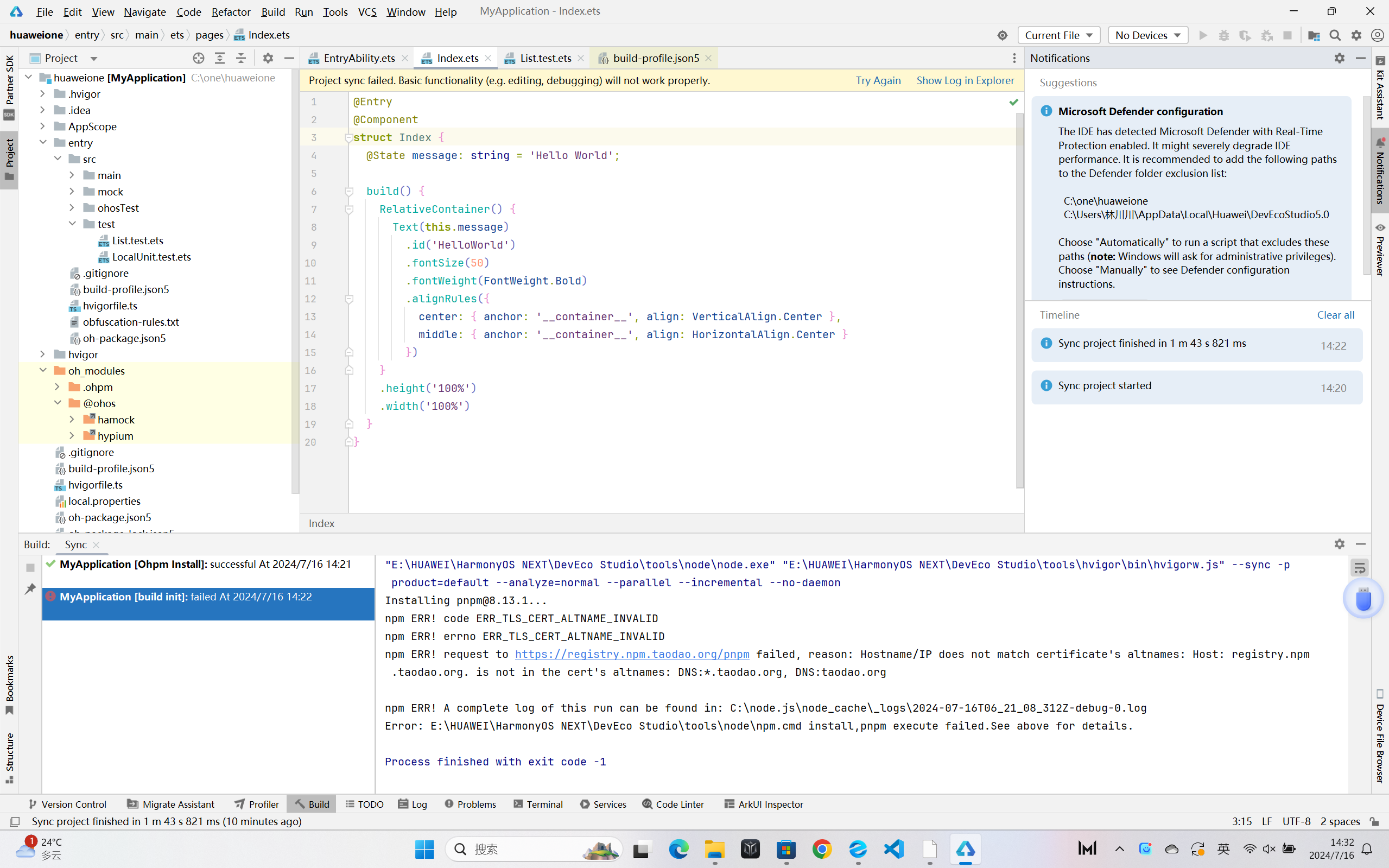
Task: Click the account profile icon
Action: pyautogui.click(x=1377, y=35)
